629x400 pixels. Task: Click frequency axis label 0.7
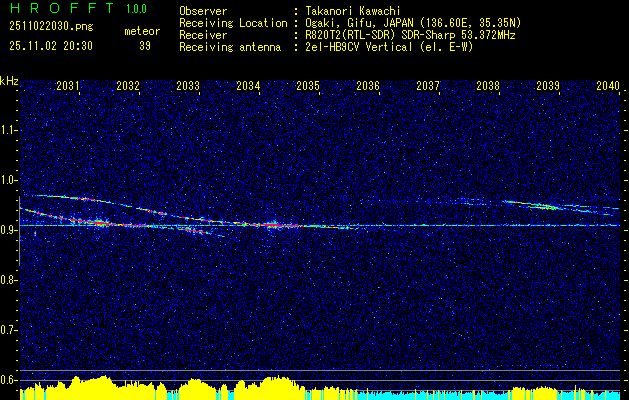[x=9, y=330]
